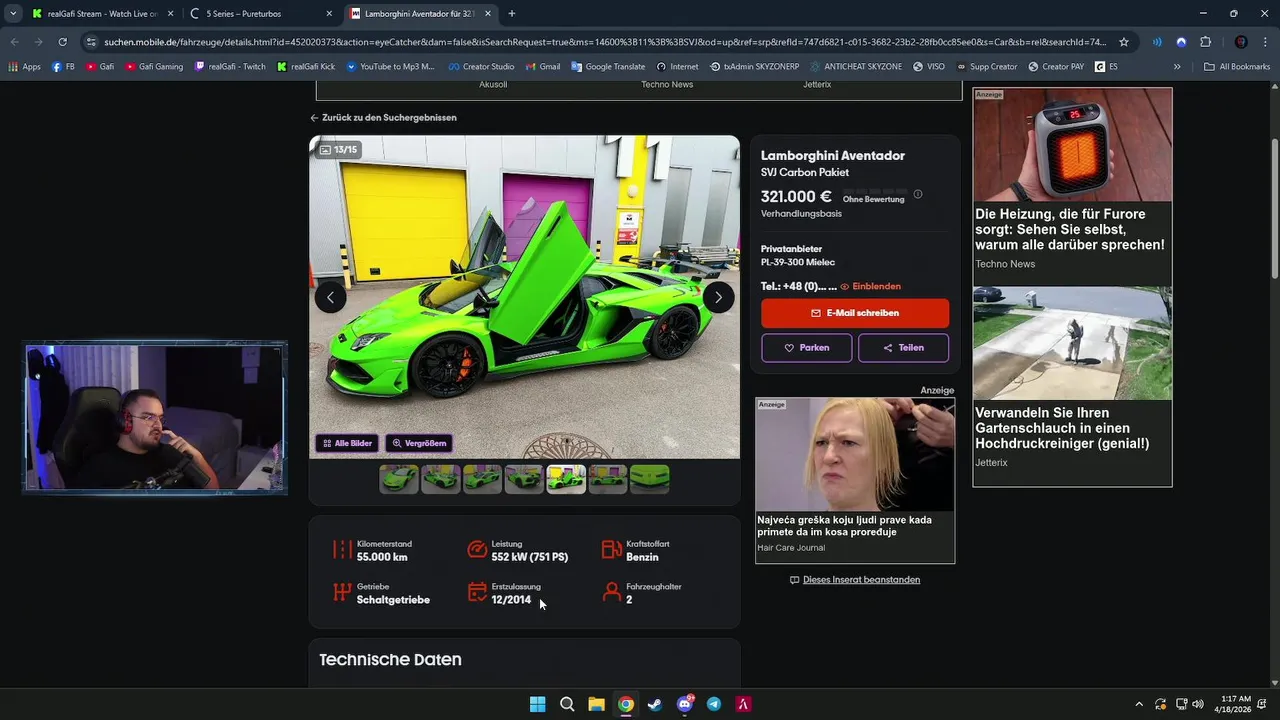The image size is (1280, 720).
Task: Select the first gallery thumbnail
Action: pyautogui.click(x=399, y=479)
